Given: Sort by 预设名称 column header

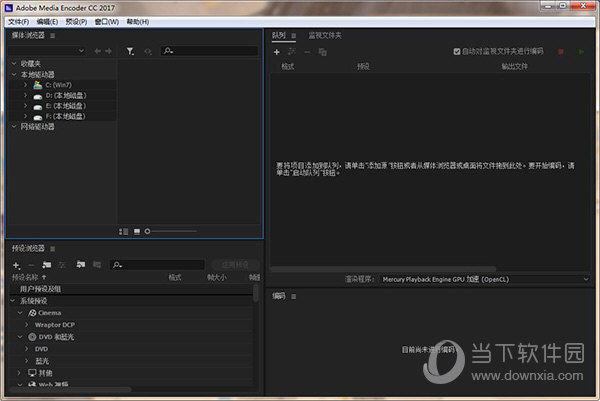Looking at the screenshot, I should click(25, 277).
